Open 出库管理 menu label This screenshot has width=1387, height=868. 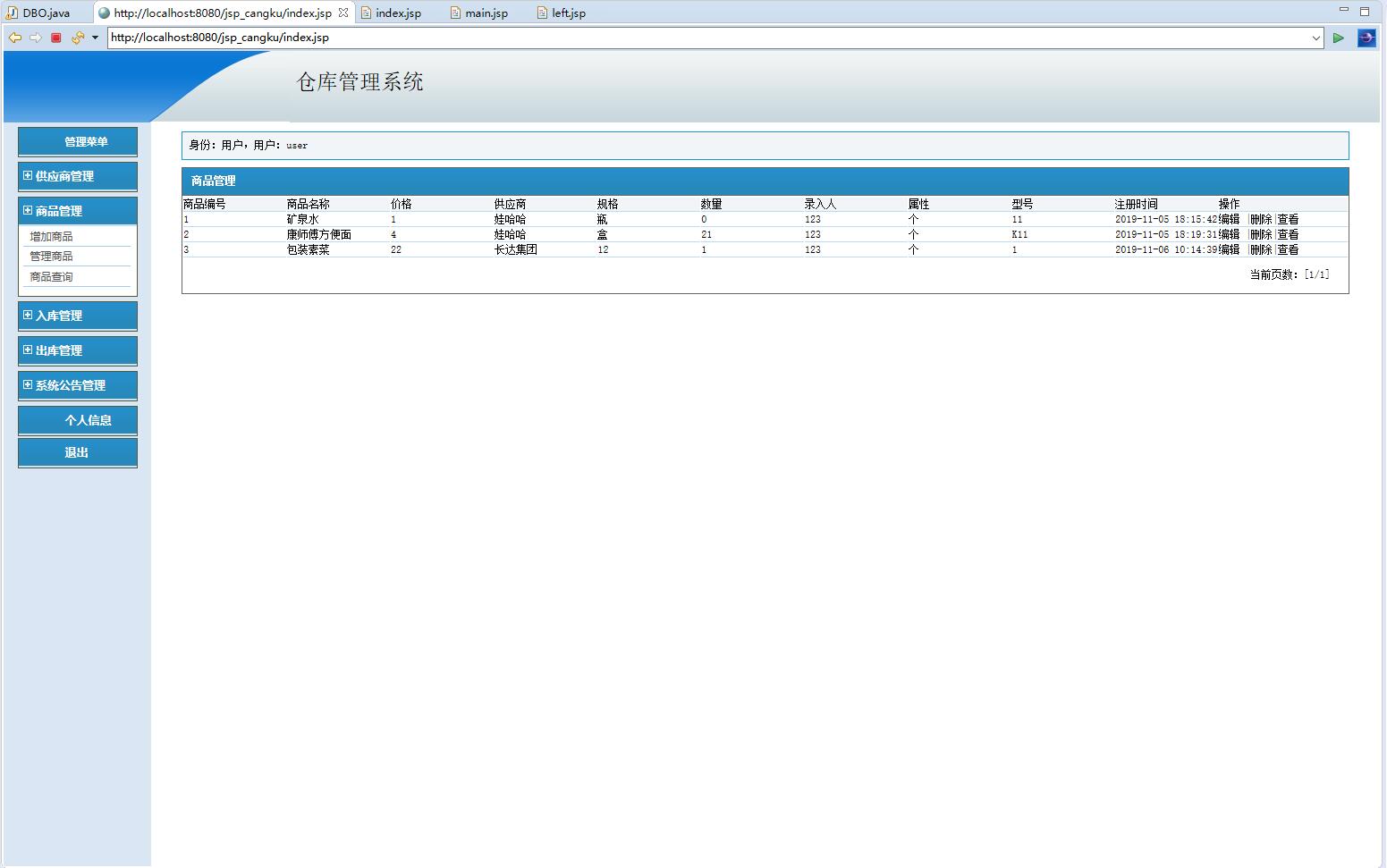(x=59, y=350)
